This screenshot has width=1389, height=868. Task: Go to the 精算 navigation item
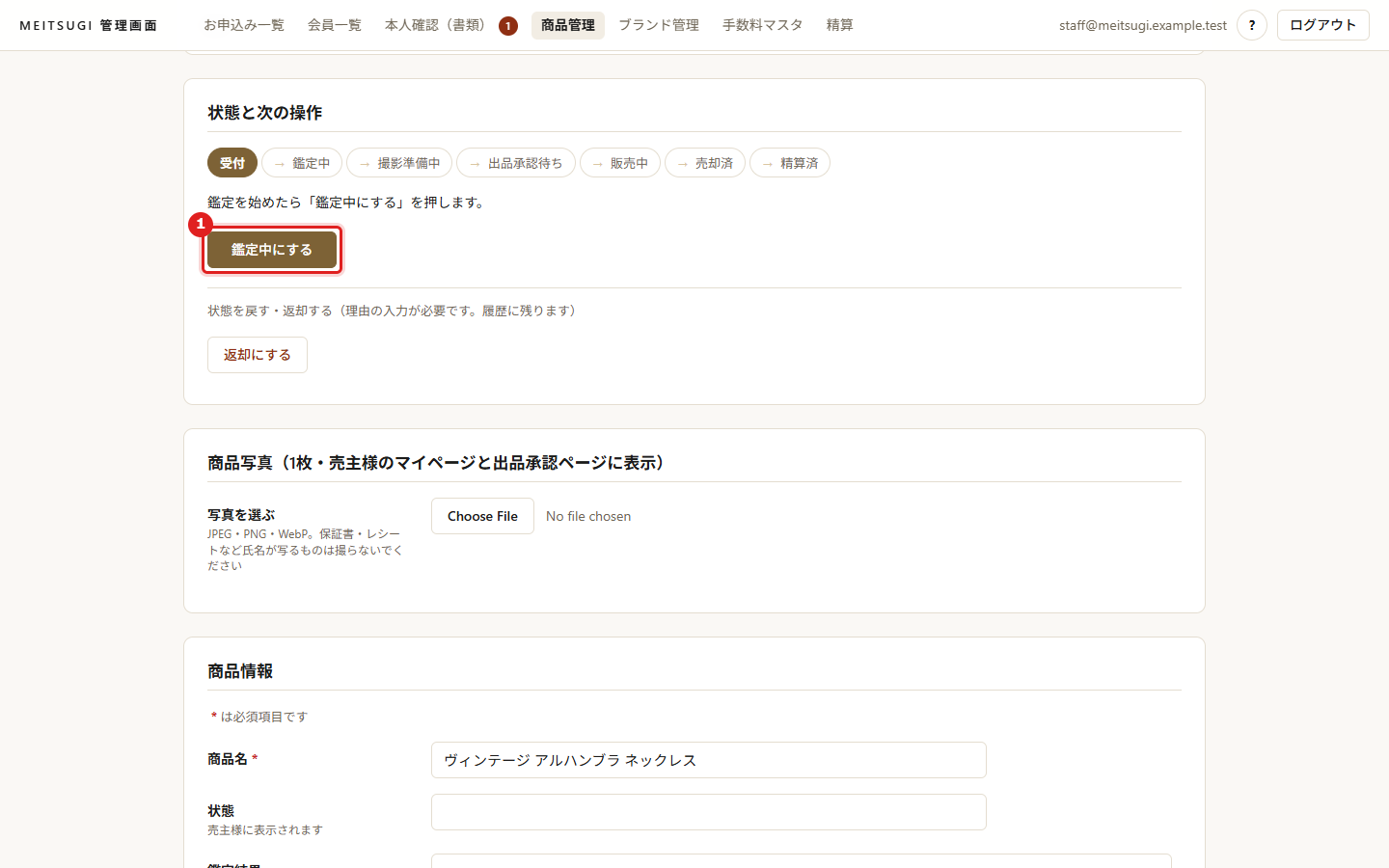(840, 25)
